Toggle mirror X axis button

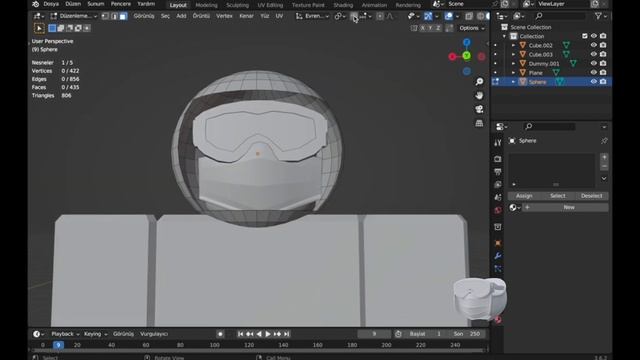coord(423,28)
